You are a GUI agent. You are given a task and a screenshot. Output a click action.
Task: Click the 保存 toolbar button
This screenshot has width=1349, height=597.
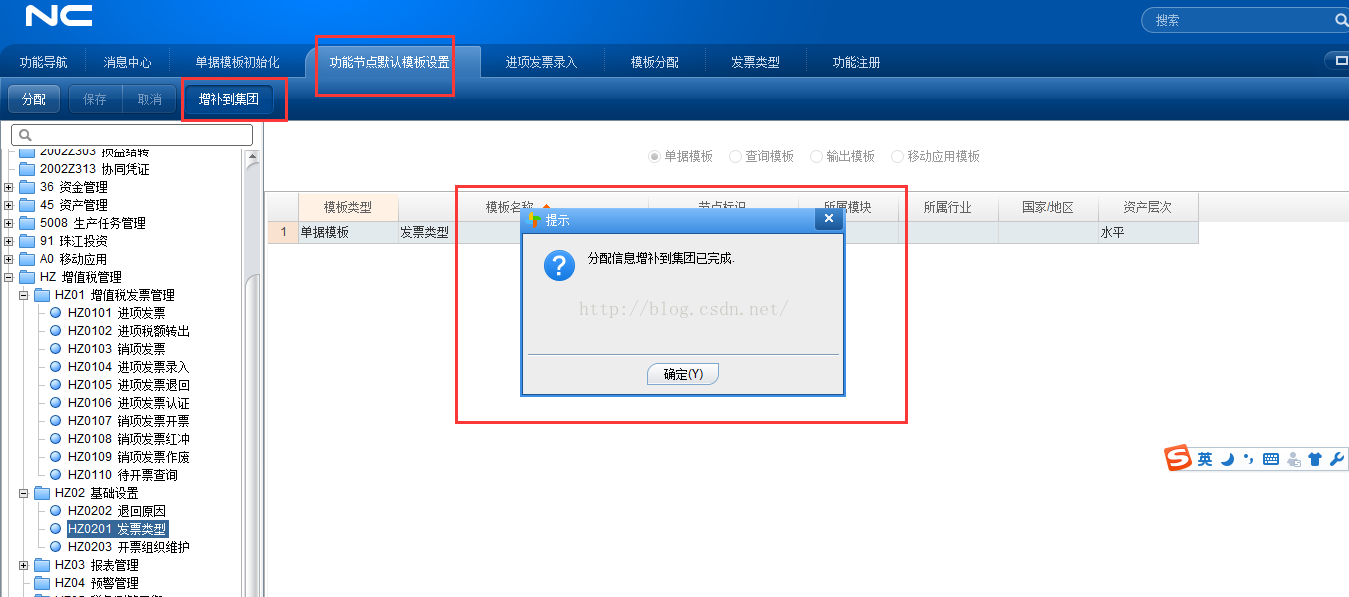point(95,99)
